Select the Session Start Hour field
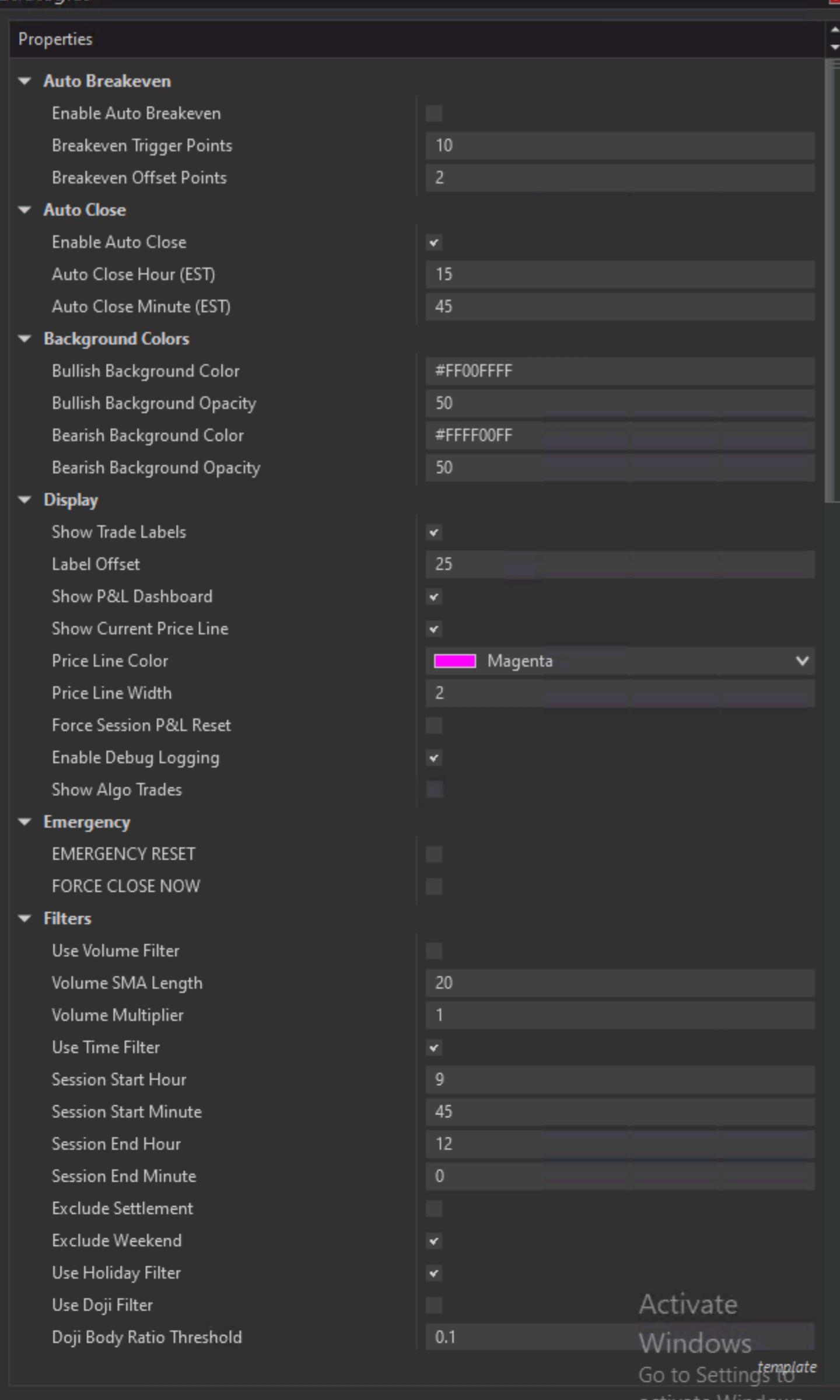The height and width of the screenshot is (1400, 840). pos(619,1080)
